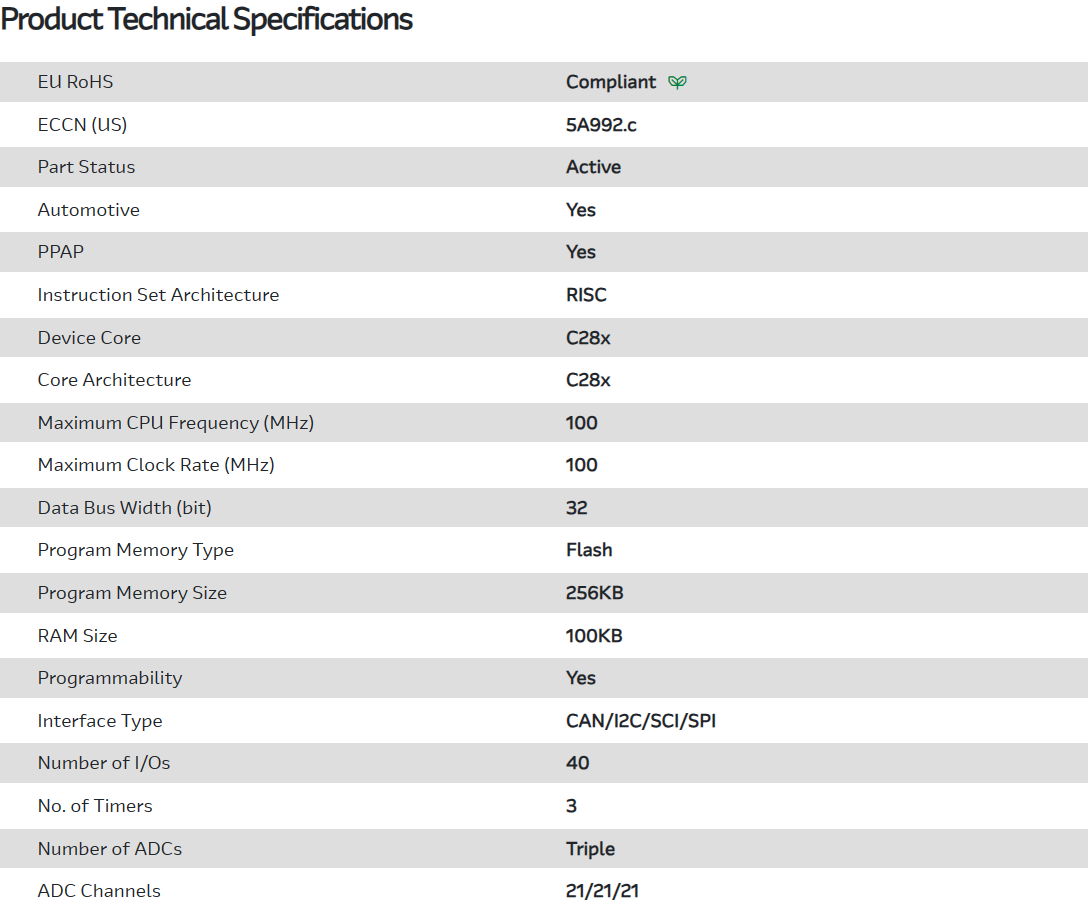
Task: Select the EU RoHS row label
Action: 75,82
